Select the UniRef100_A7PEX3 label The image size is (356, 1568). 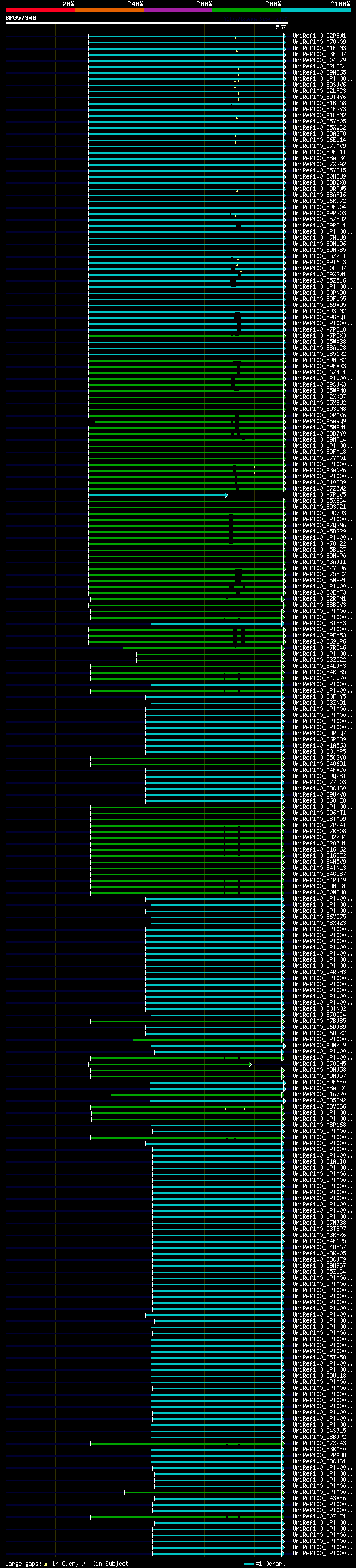pos(319,336)
